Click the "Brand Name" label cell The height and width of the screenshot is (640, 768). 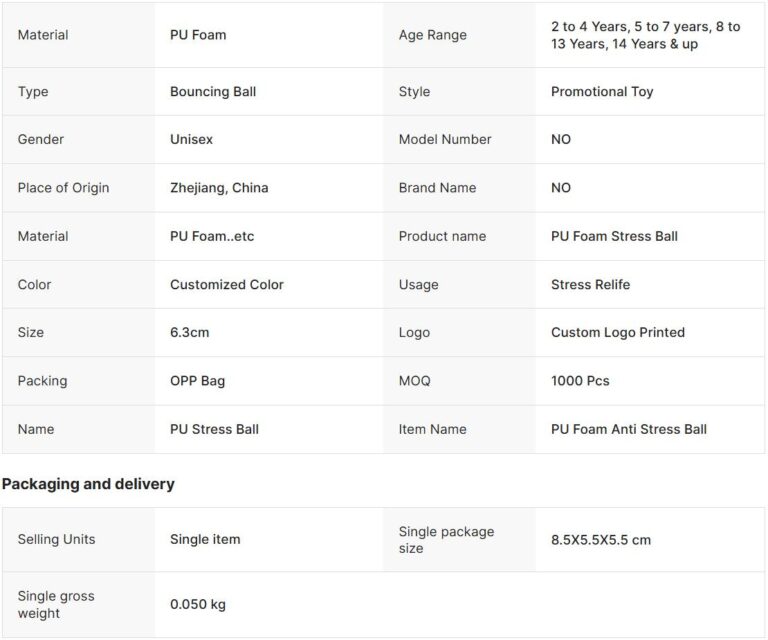[x=437, y=188]
